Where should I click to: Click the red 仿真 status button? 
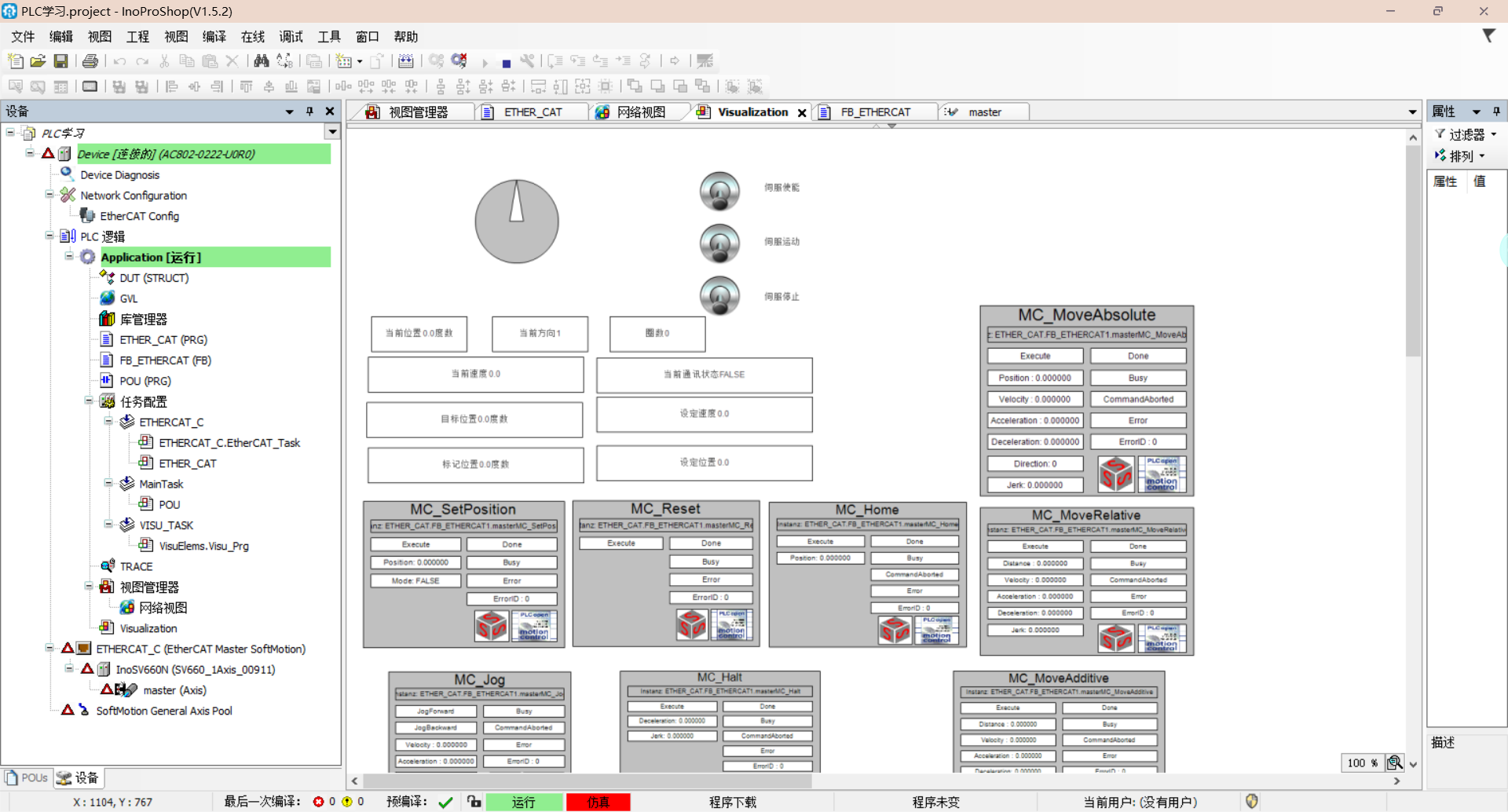pos(598,802)
